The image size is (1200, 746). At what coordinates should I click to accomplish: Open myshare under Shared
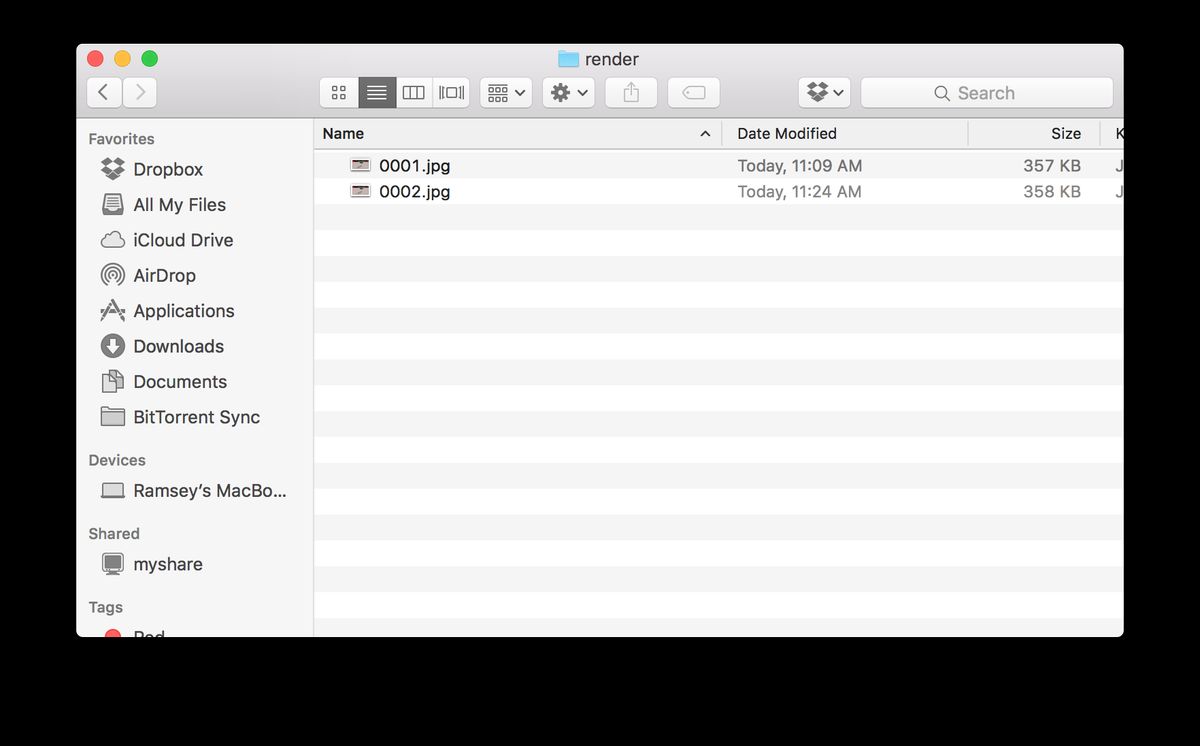[x=167, y=565]
